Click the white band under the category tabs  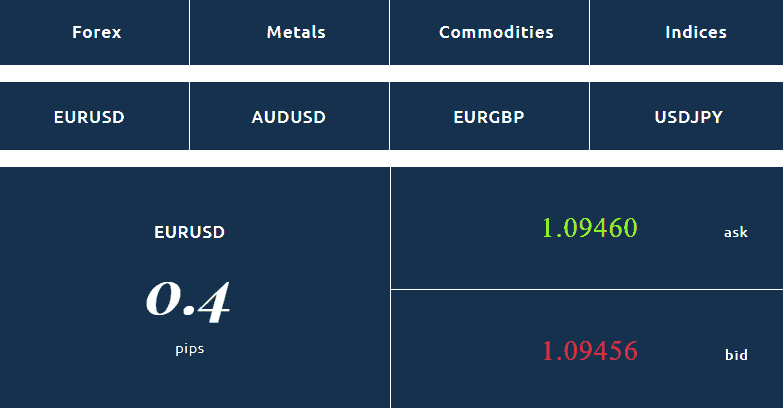pos(392,73)
